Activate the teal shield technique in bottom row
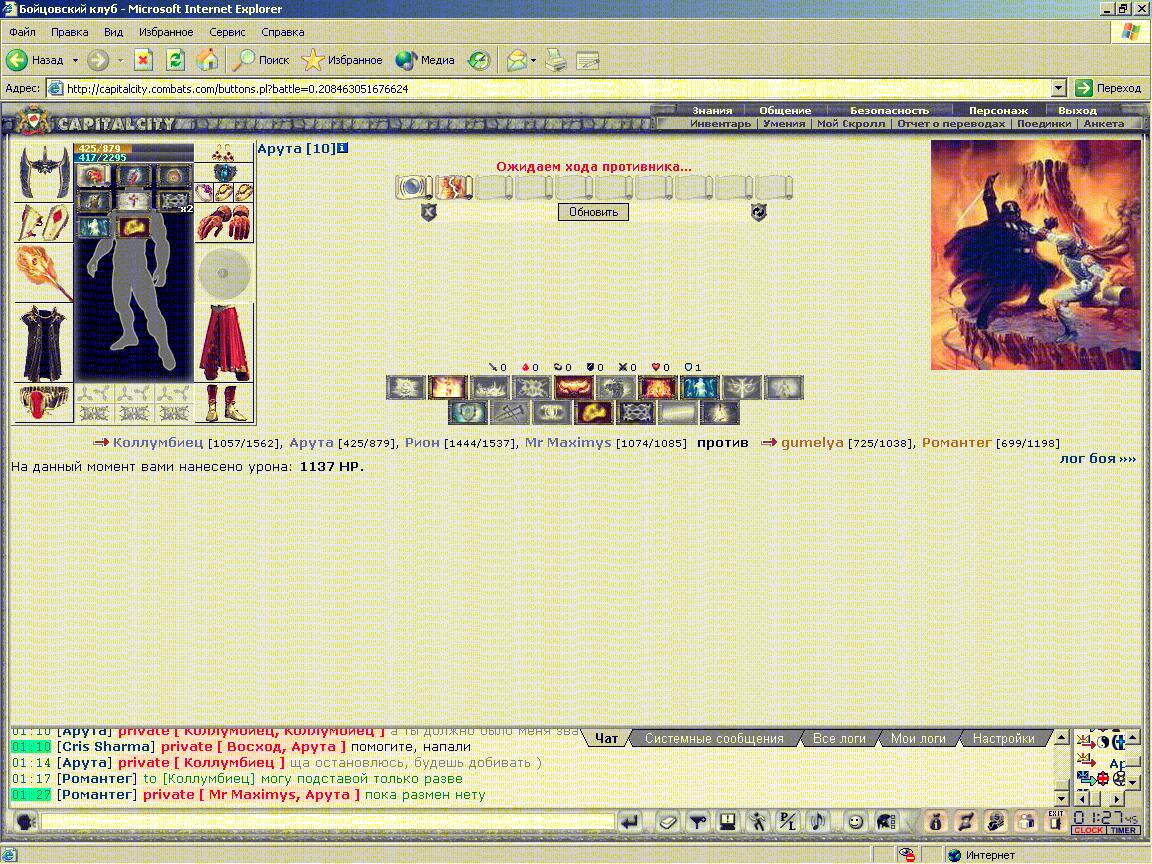Image resolution: width=1152 pixels, height=864 pixels. [x=468, y=413]
